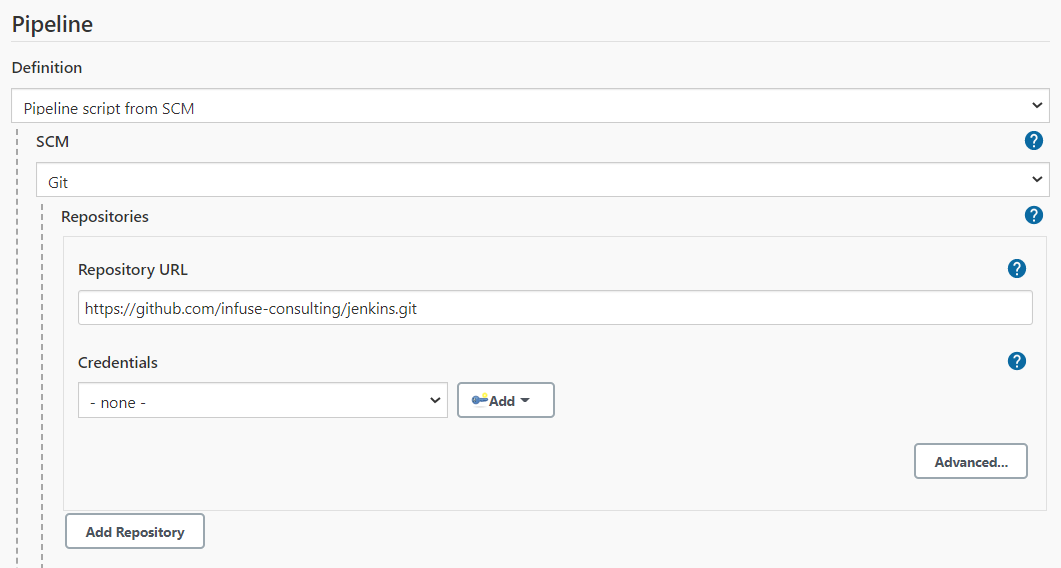Open the Credentials dropdown showing none
Image resolution: width=1061 pixels, height=568 pixels.
pyautogui.click(x=263, y=400)
